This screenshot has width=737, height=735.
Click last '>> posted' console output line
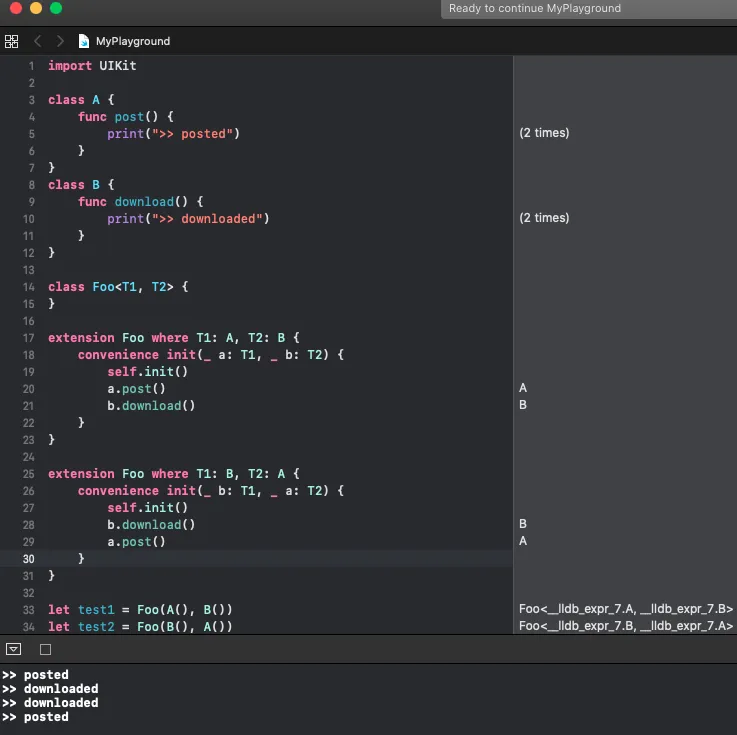click(35, 717)
